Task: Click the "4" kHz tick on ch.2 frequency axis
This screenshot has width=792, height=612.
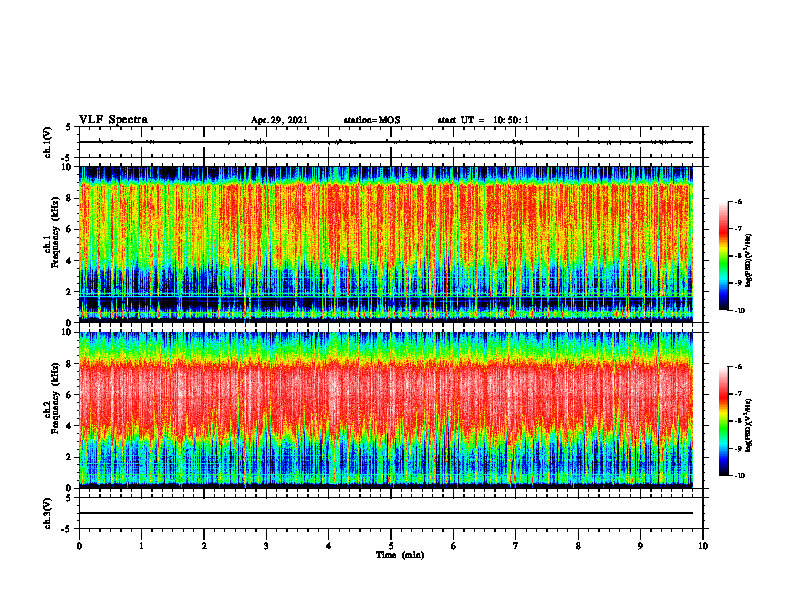Action: pyautogui.click(x=70, y=426)
